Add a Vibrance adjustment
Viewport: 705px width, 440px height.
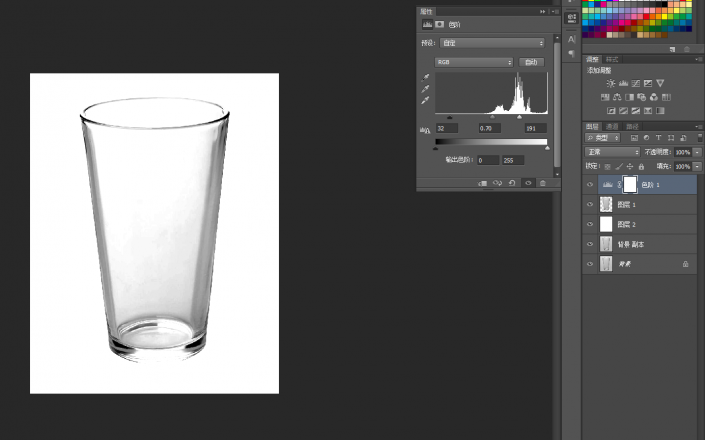[x=660, y=83]
